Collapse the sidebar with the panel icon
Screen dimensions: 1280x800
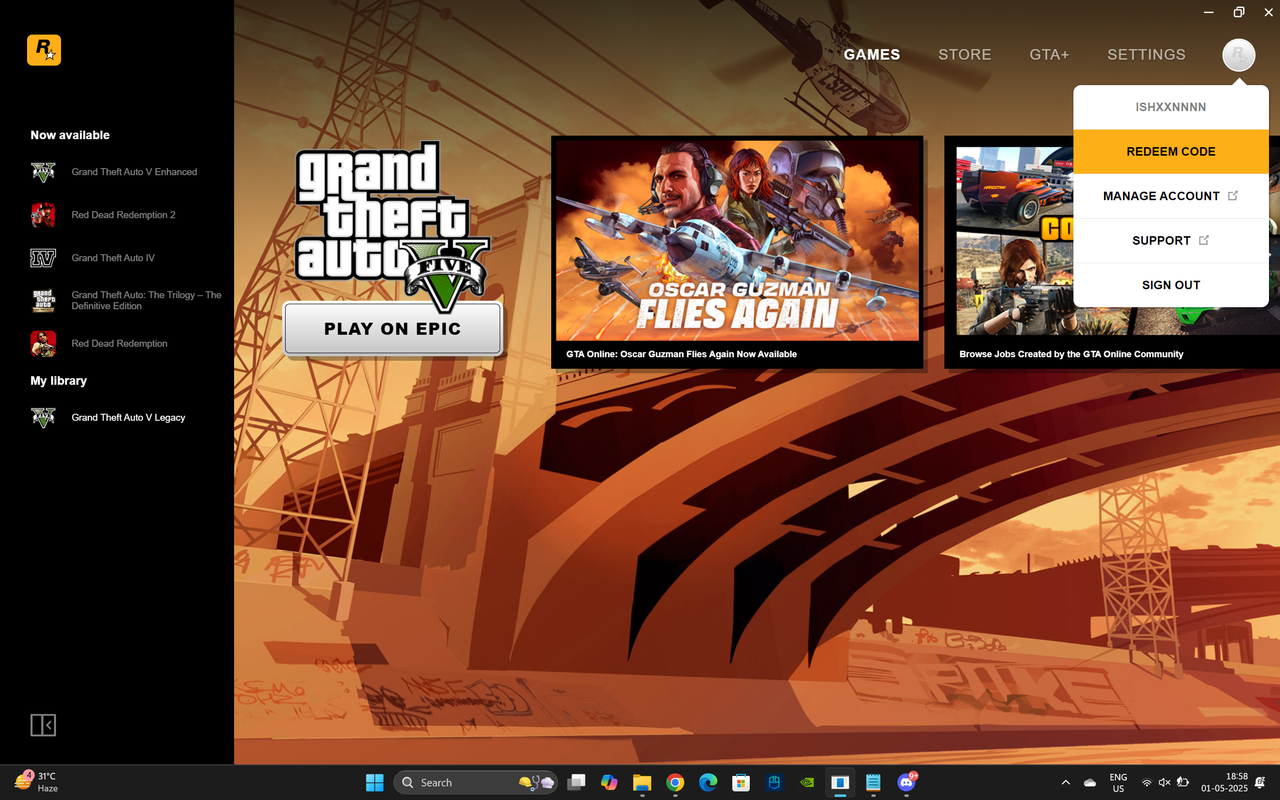(x=43, y=725)
